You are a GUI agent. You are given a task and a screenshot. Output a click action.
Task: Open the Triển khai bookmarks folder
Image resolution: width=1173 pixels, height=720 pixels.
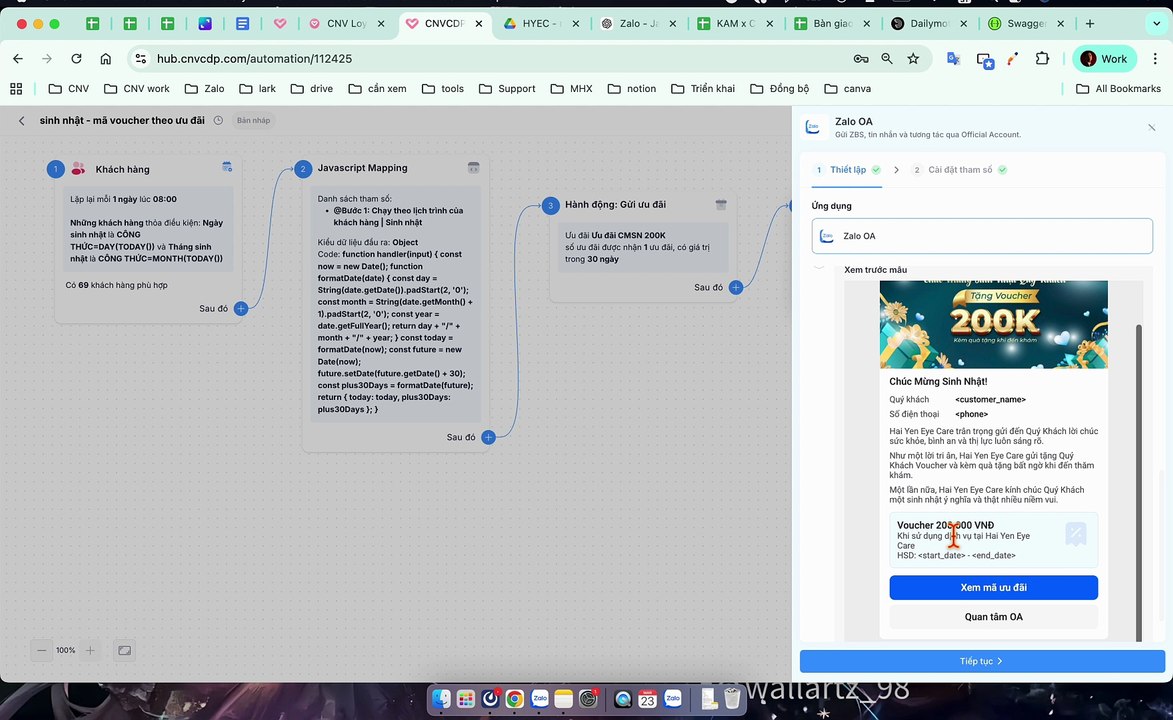(x=703, y=88)
